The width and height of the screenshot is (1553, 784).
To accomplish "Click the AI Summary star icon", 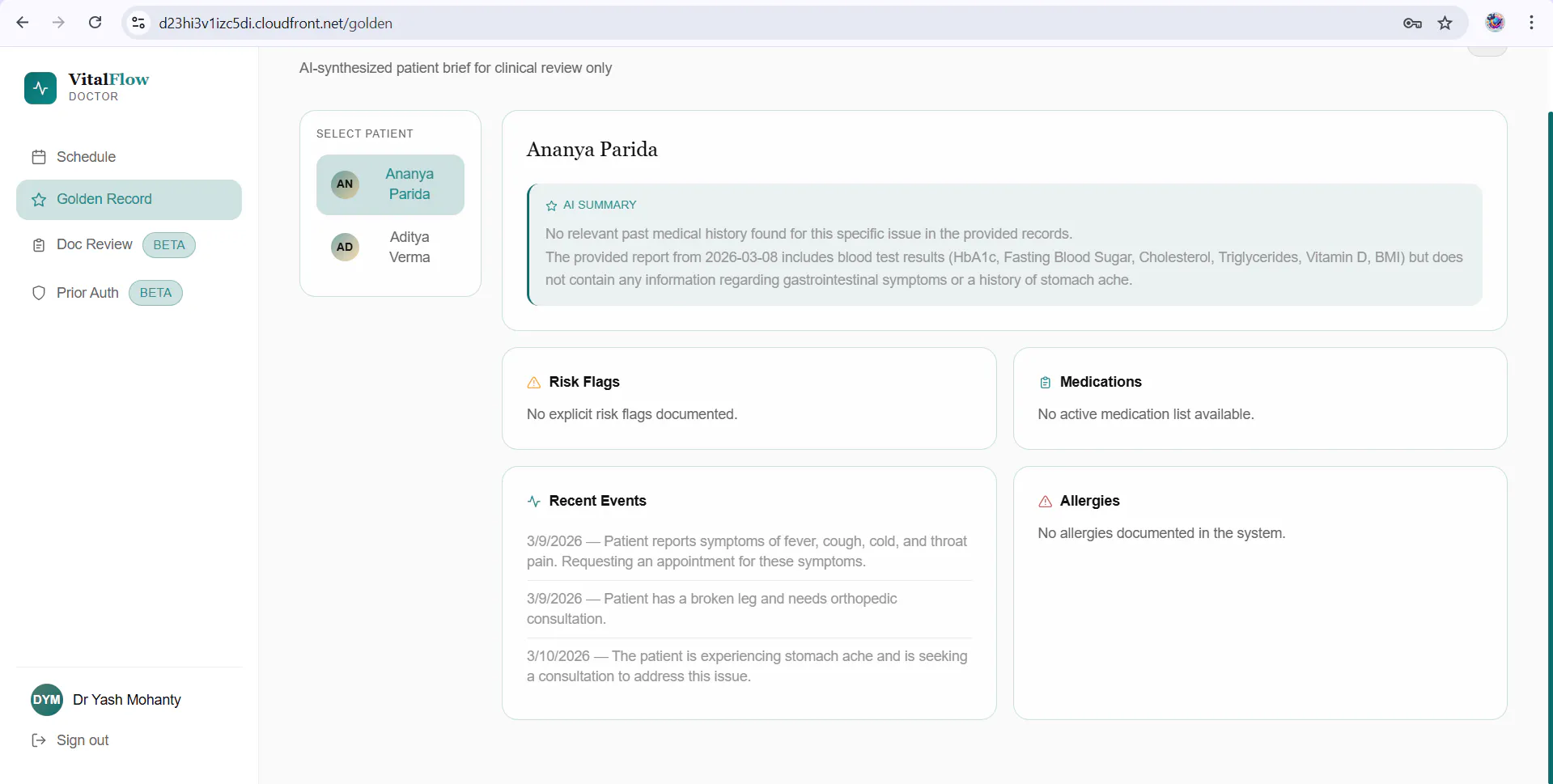I will pos(552,206).
